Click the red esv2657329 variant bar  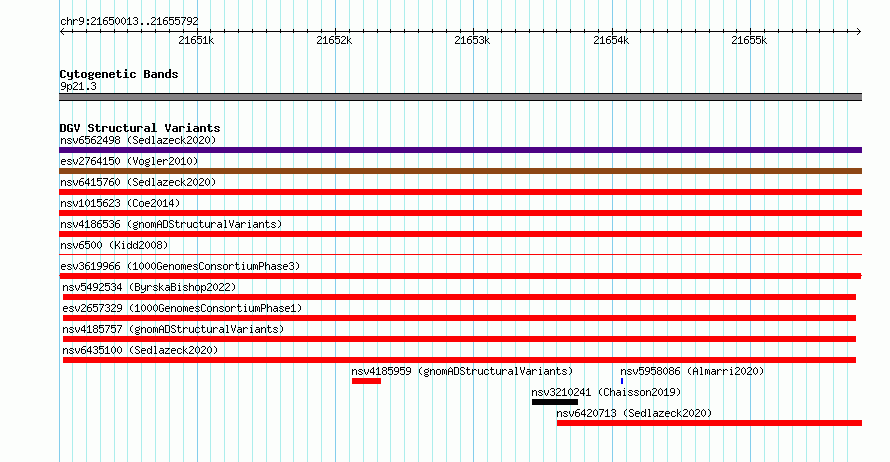(459, 318)
